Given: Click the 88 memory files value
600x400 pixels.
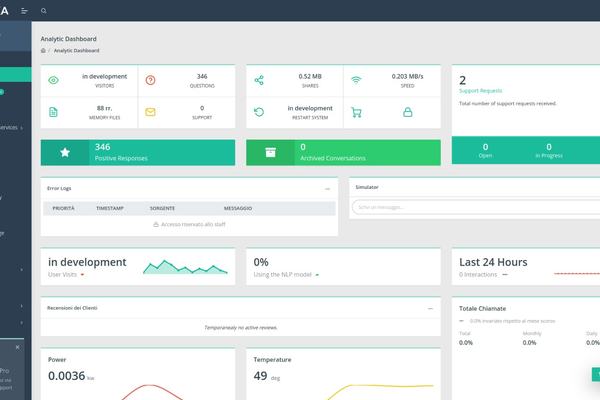Looking at the screenshot, I should point(104,108).
